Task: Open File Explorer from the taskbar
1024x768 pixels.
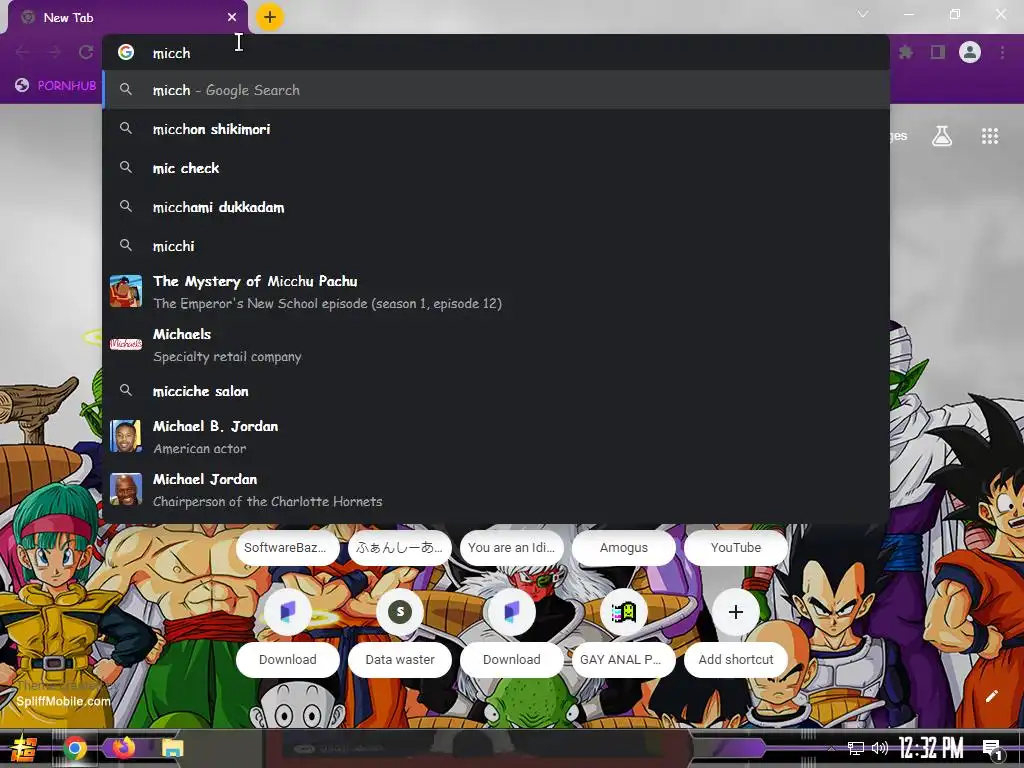Action: 173,748
